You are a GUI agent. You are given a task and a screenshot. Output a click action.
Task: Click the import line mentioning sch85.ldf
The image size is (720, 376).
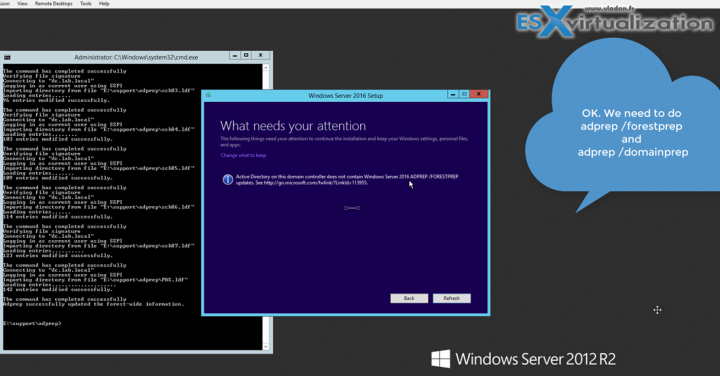point(99,168)
